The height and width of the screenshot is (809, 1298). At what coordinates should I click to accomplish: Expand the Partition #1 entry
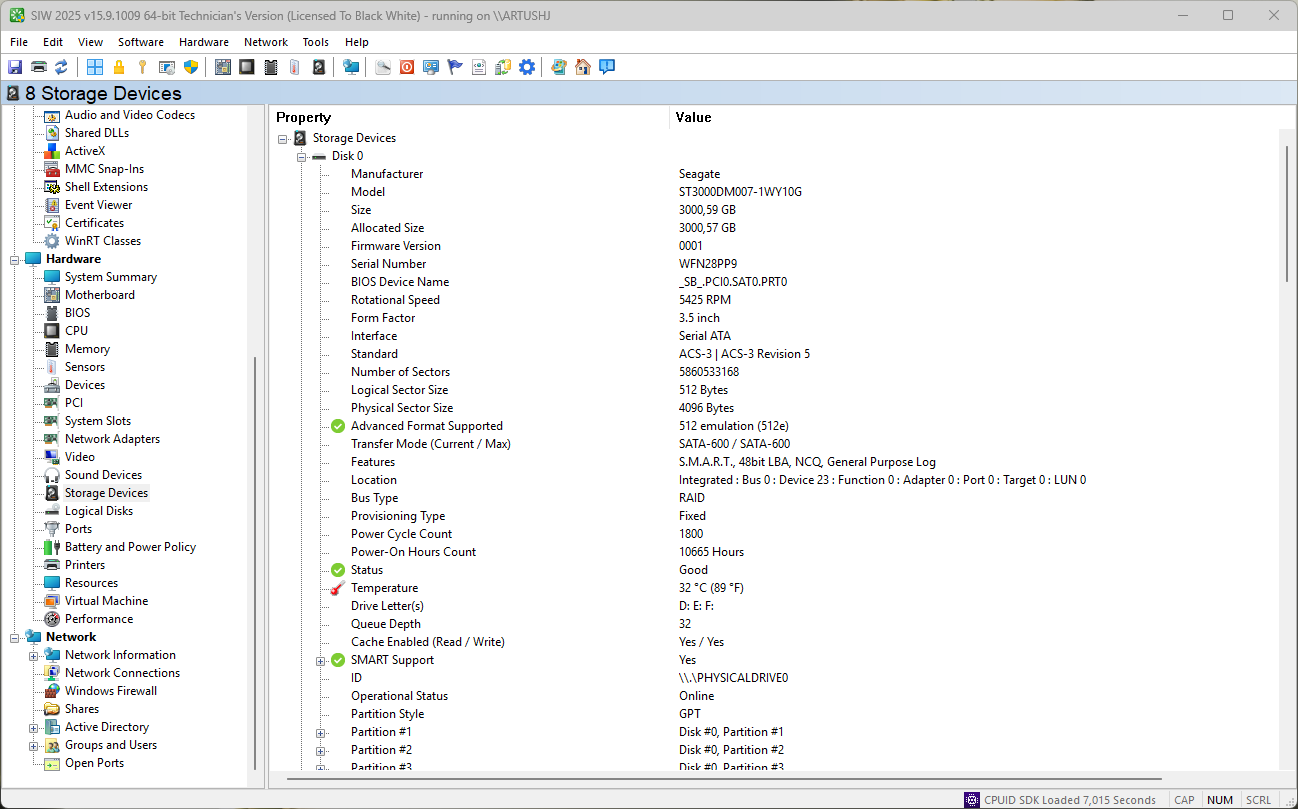(321, 733)
